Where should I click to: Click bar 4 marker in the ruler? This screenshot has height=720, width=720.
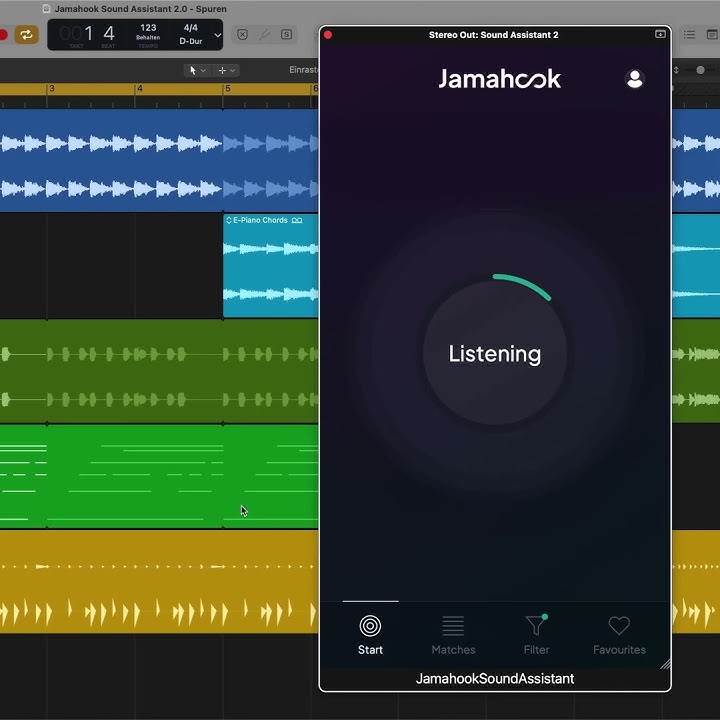tap(140, 88)
